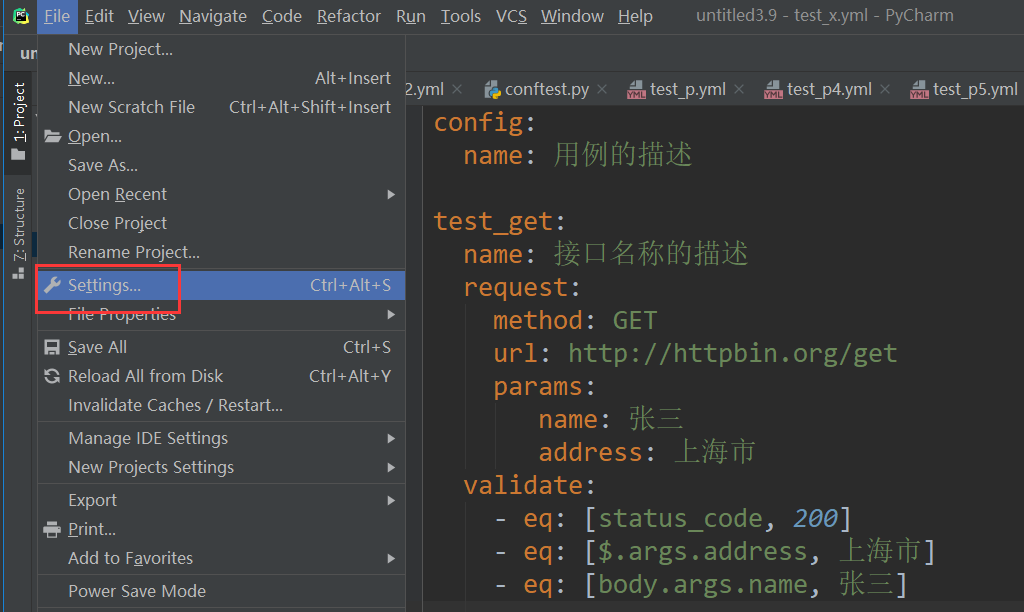The image size is (1024, 612).
Task: Click the YML icon on test_p5.yml tab
Action: (920, 89)
